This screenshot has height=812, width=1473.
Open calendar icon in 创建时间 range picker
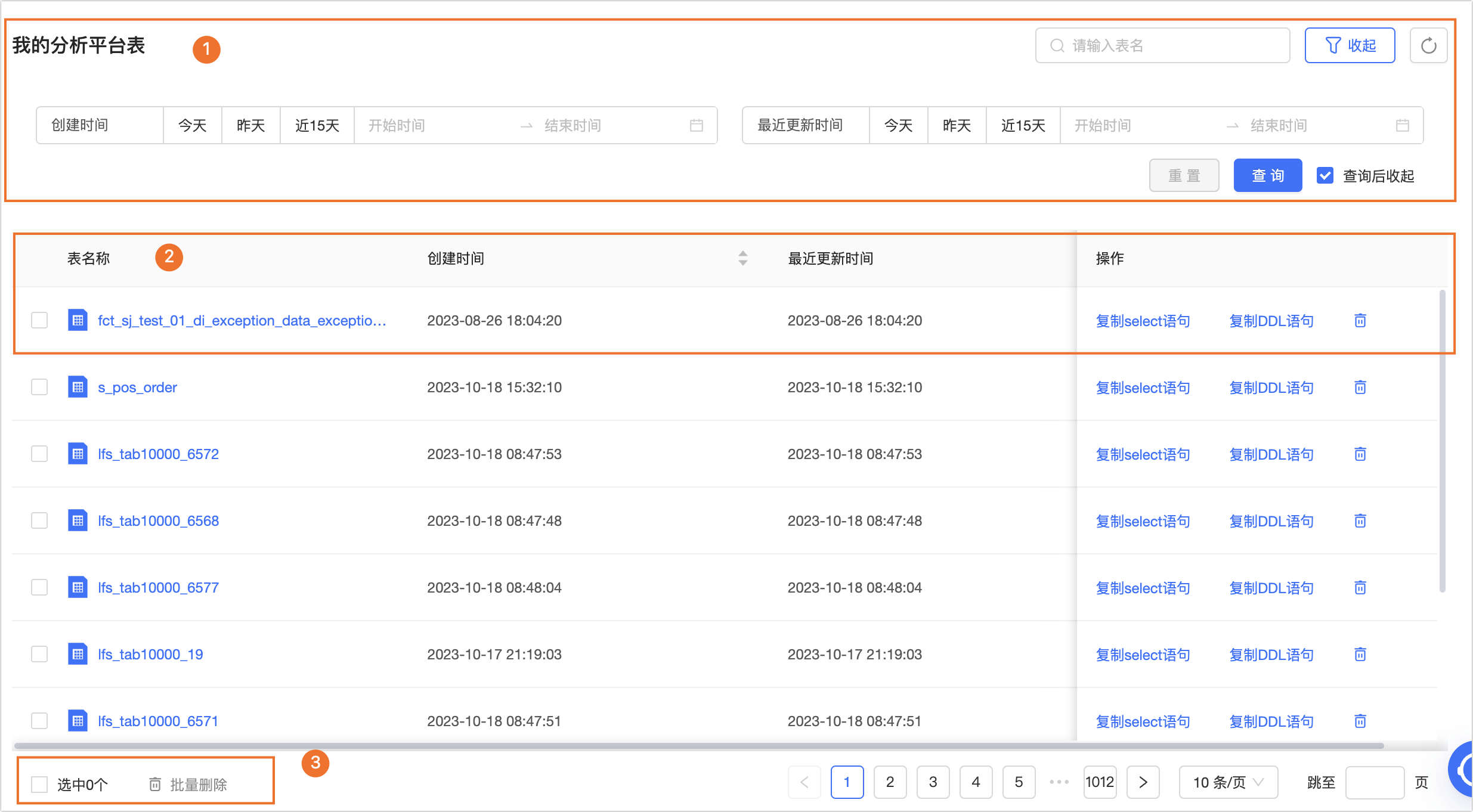coord(696,126)
